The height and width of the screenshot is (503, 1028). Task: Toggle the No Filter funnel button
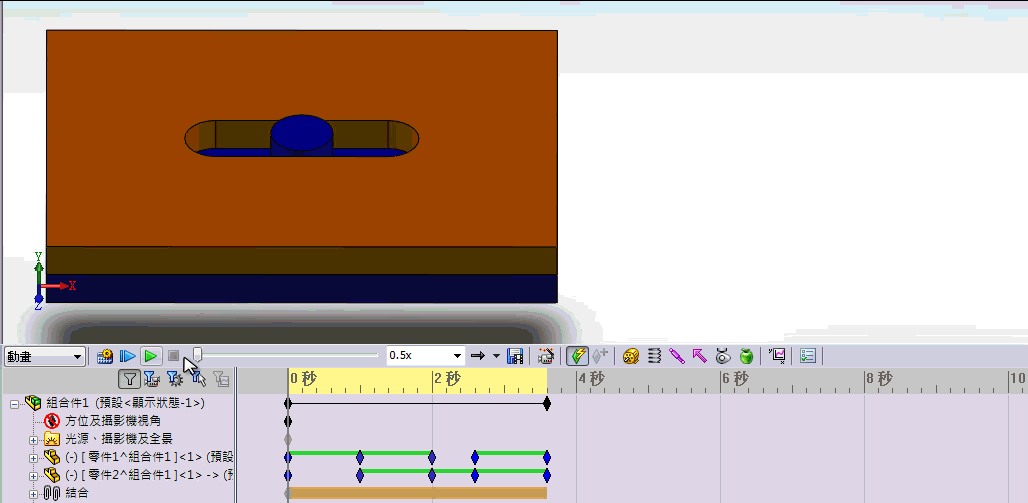130,378
